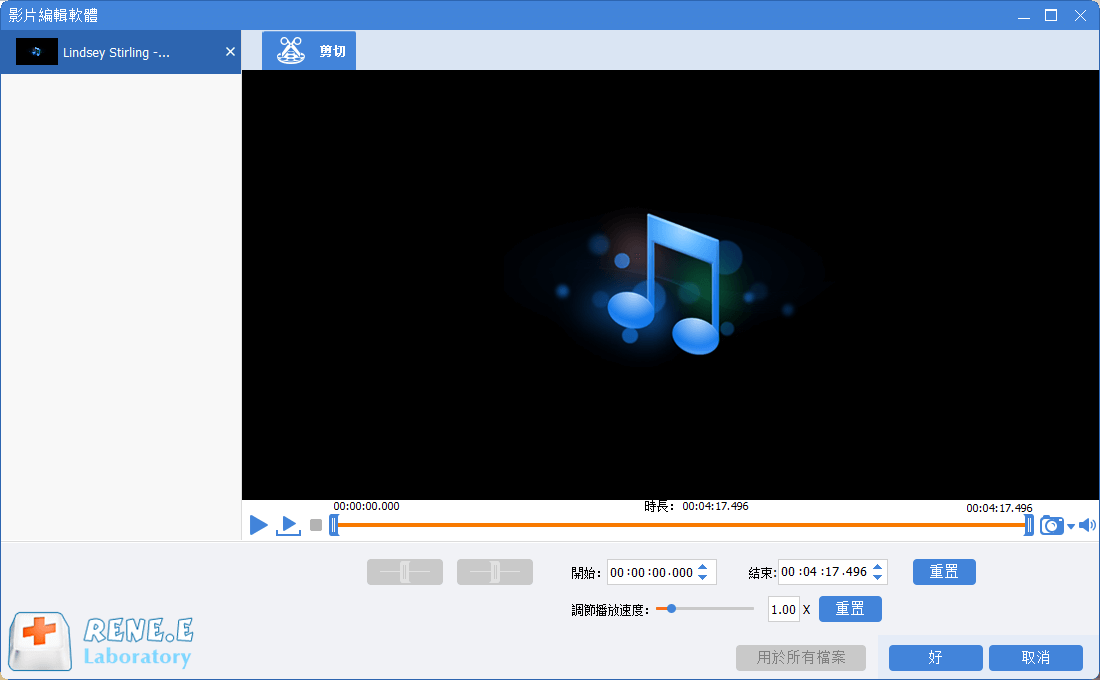Decrease the 開始 start time

703,578
